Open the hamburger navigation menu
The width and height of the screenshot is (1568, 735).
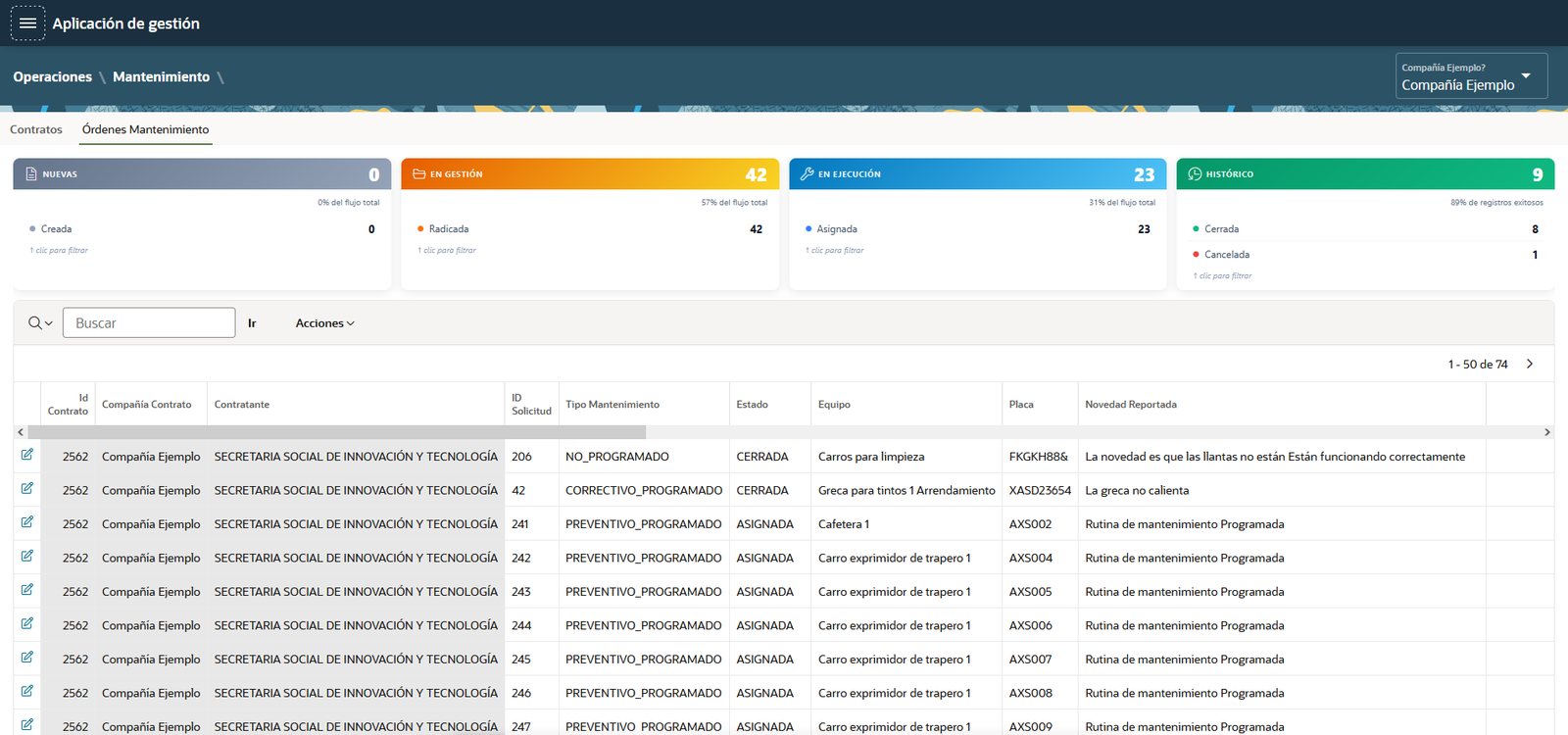(27, 24)
